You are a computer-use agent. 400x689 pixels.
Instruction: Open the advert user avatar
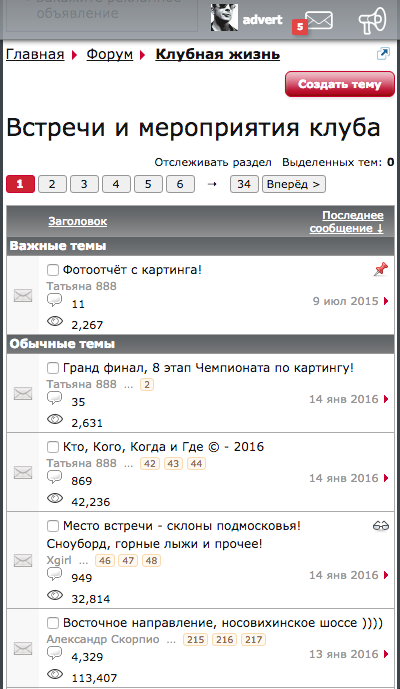[224, 18]
